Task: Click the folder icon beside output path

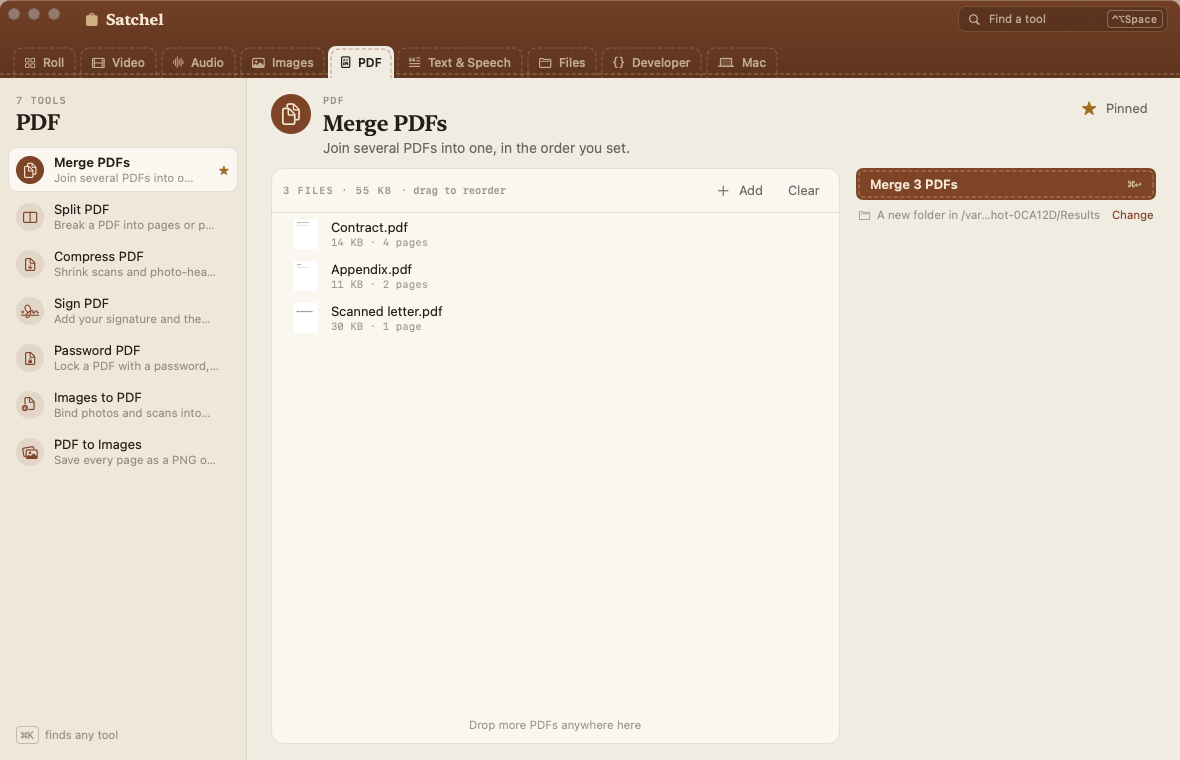Action: point(865,215)
